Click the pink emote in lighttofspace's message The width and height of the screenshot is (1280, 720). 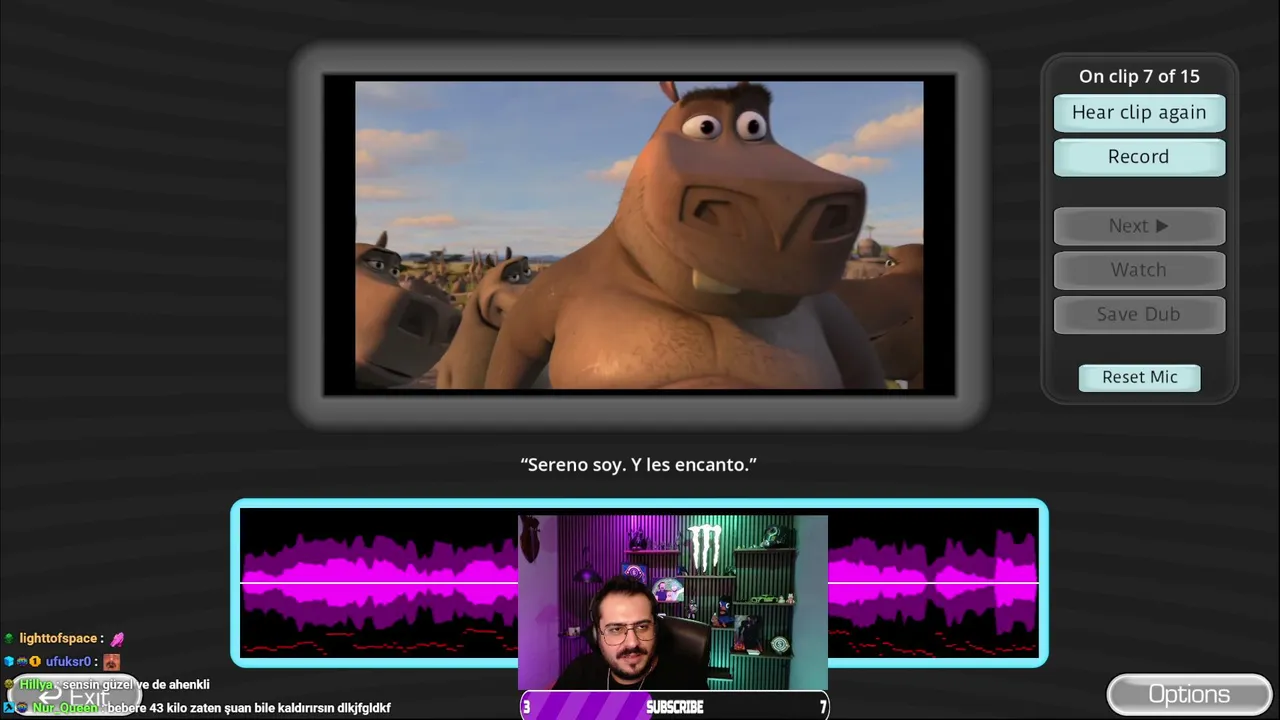[x=117, y=638]
